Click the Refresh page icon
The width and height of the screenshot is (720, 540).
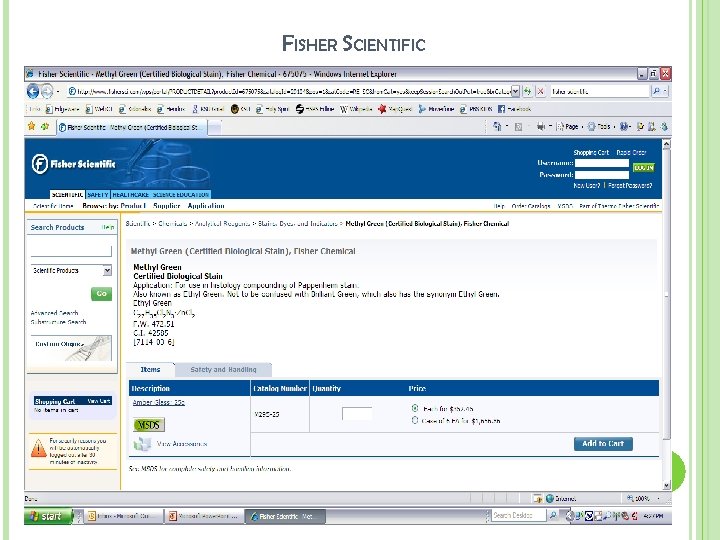pos(528,91)
